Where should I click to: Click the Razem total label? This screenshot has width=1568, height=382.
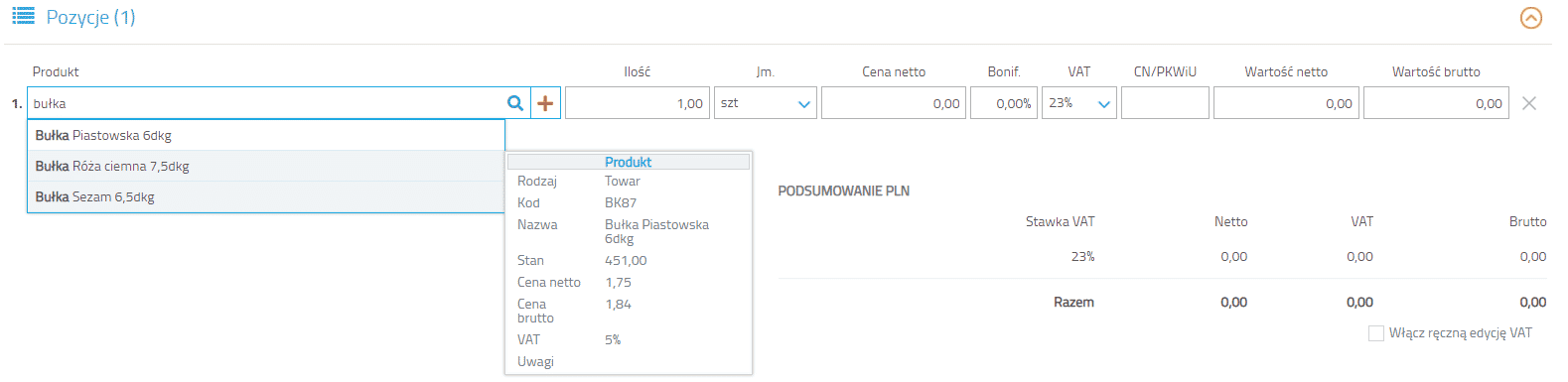click(x=1073, y=302)
